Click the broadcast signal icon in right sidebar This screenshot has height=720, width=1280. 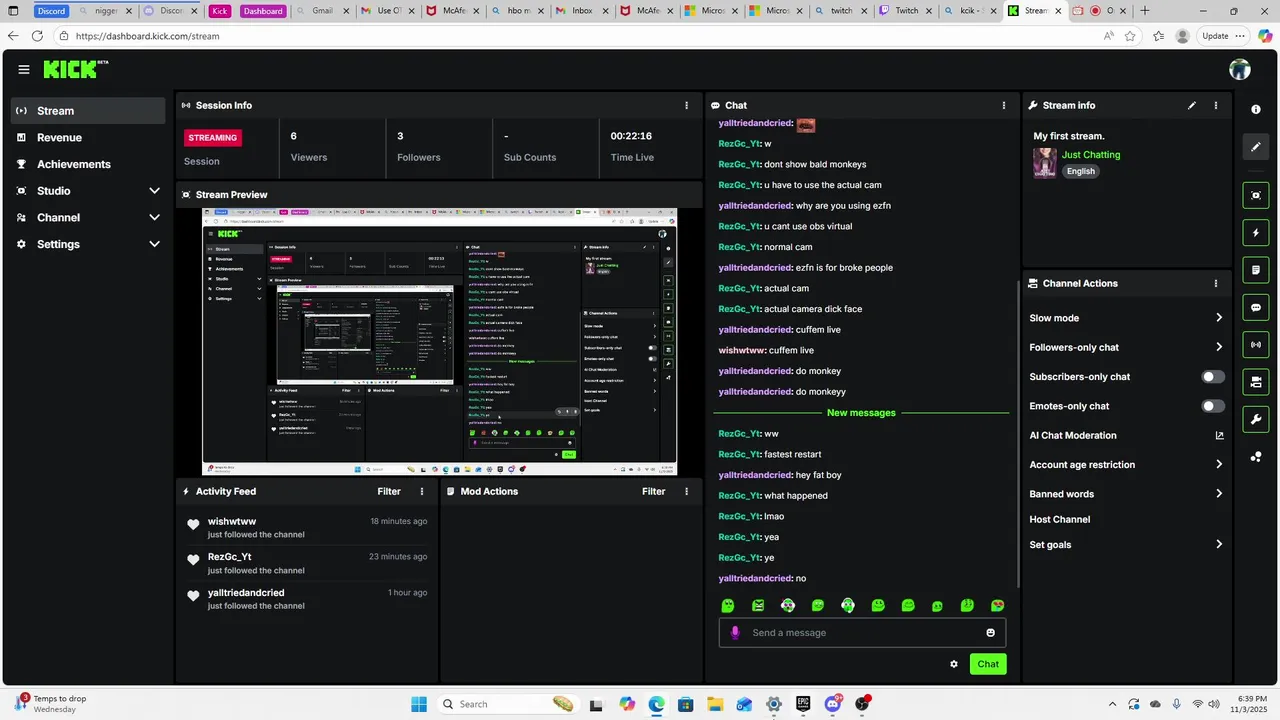1256,345
